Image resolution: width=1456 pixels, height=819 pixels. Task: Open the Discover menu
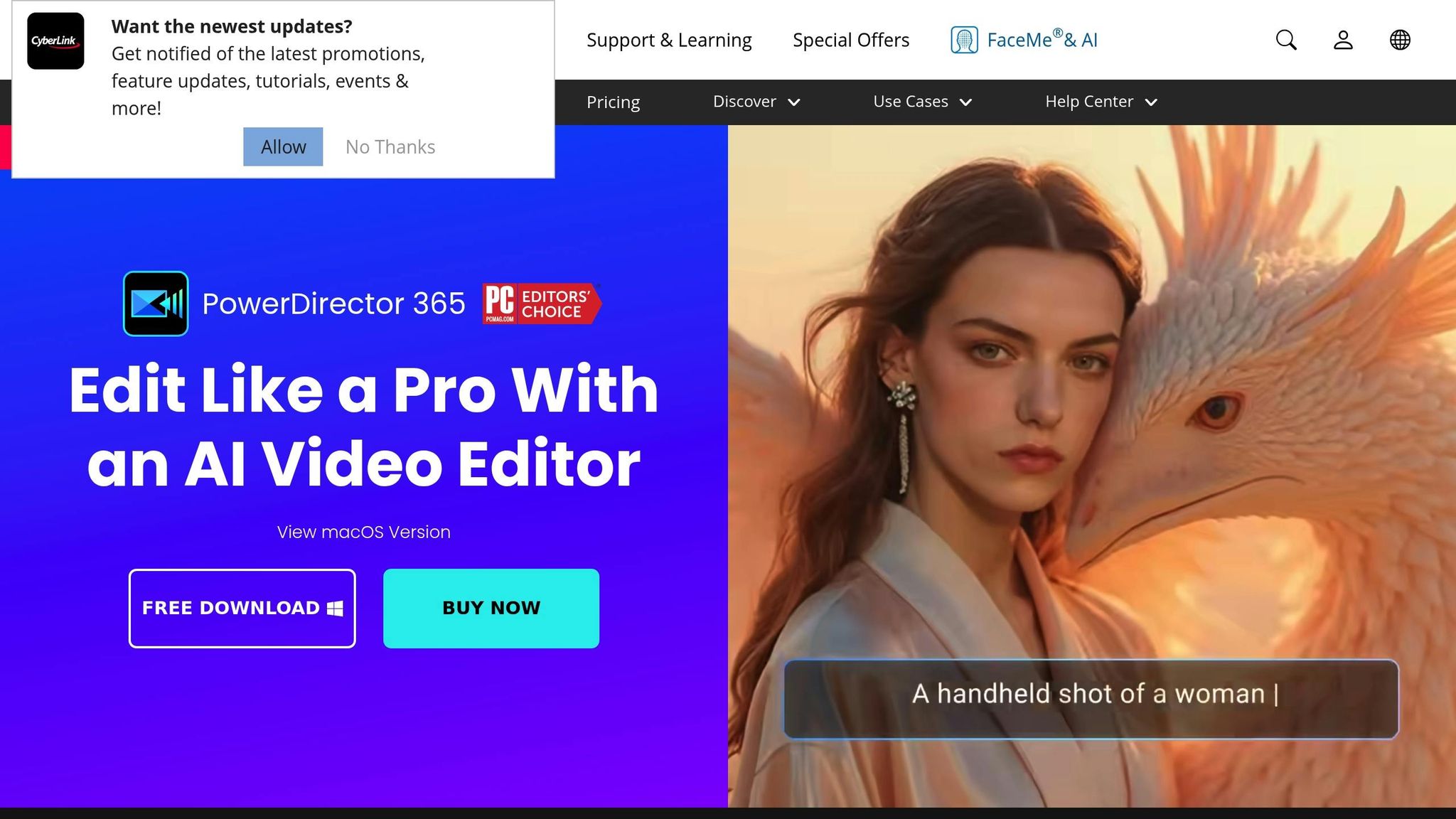point(756,102)
